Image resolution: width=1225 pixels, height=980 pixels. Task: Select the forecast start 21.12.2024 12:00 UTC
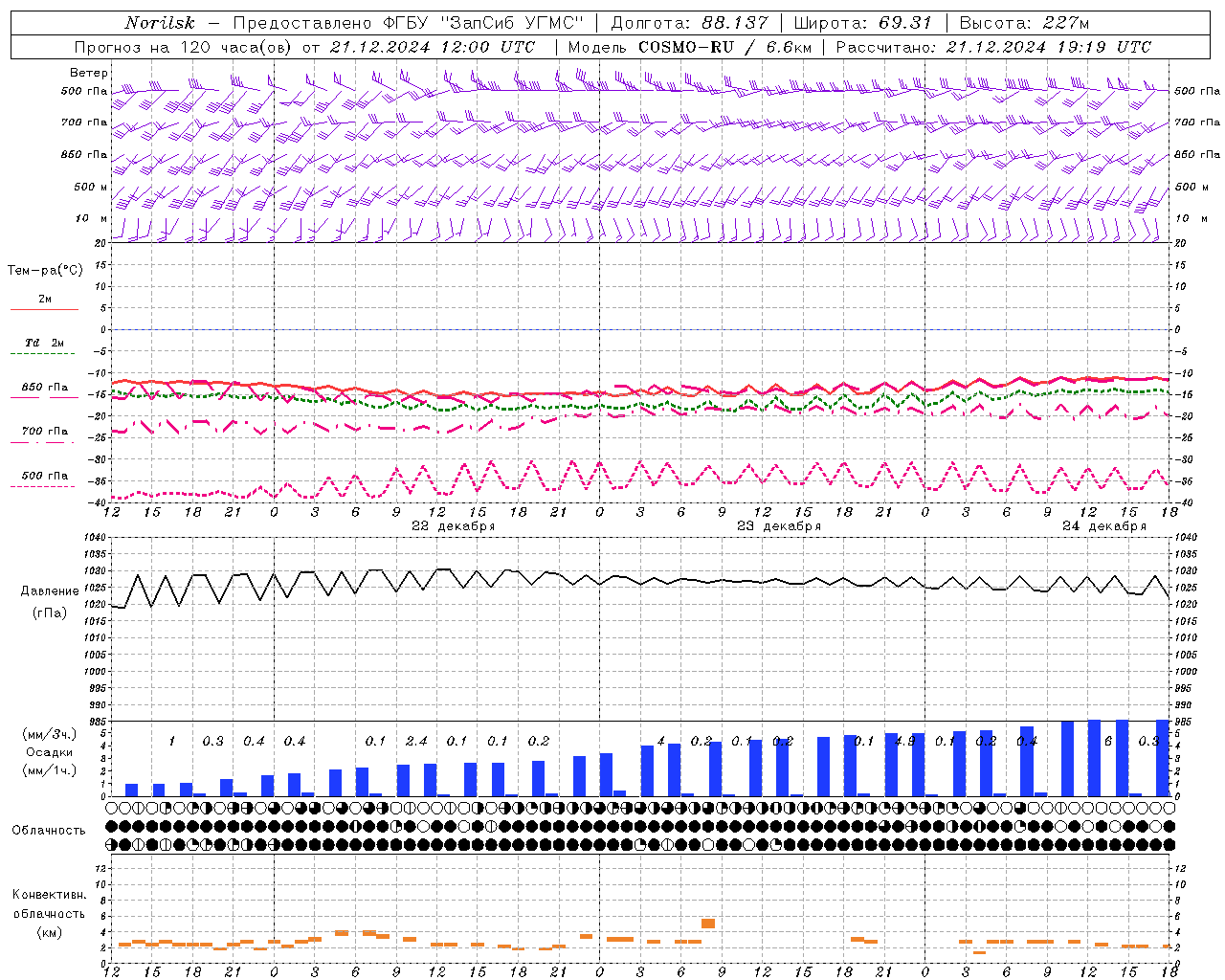pyautogui.click(x=433, y=47)
